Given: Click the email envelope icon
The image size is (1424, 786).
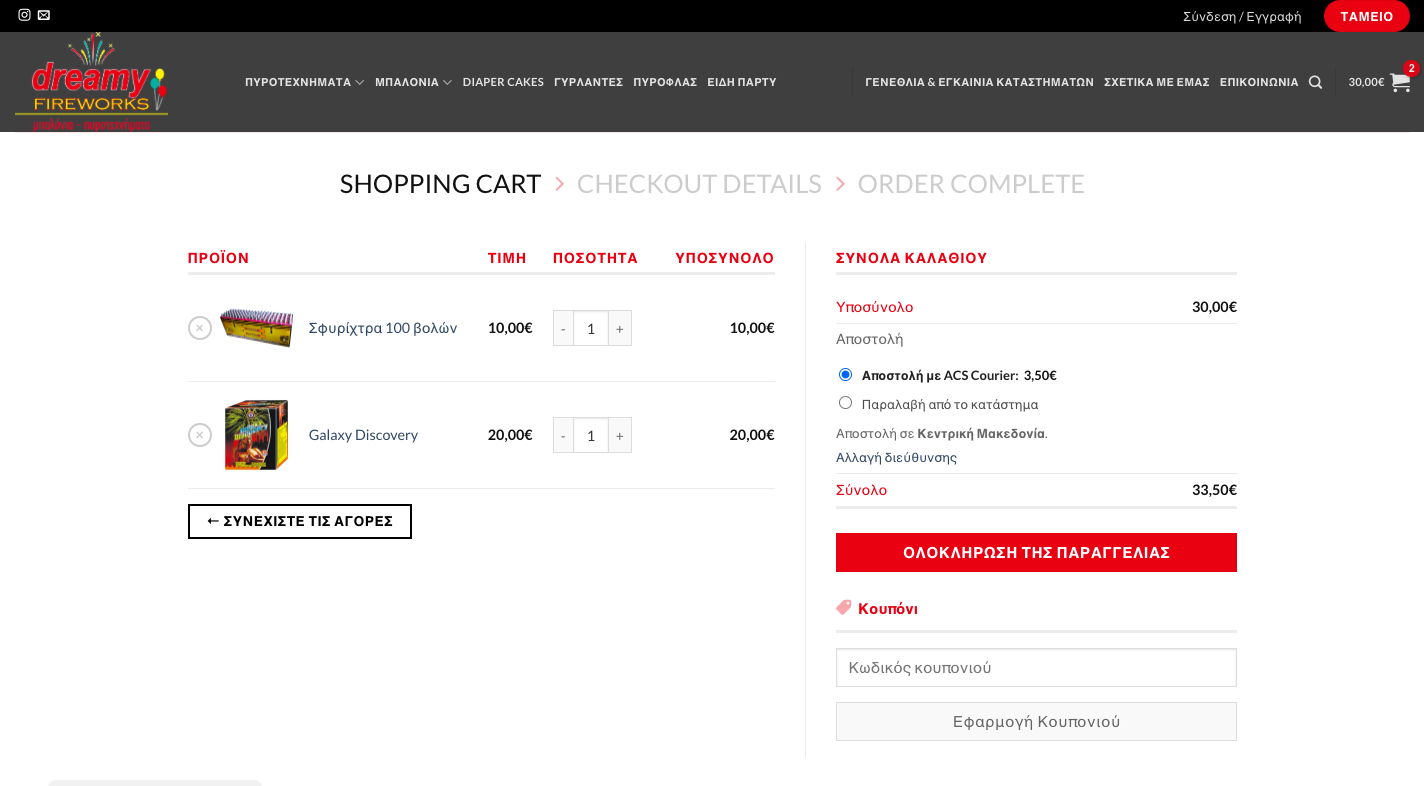Looking at the screenshot, I should pyautogui.click(x=44, y=15).
